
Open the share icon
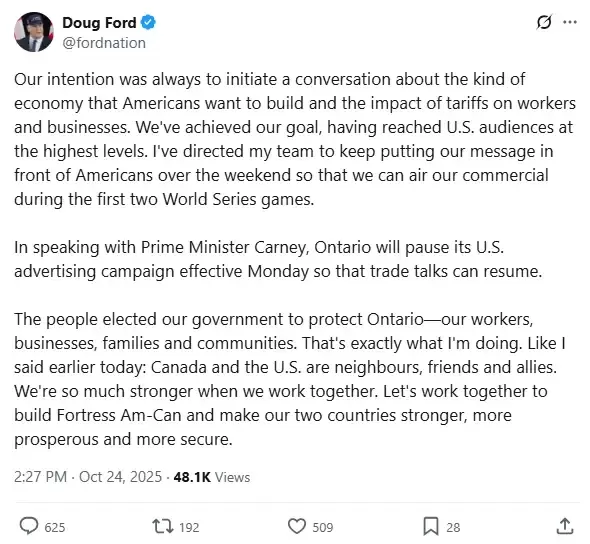tap(565, 526)
